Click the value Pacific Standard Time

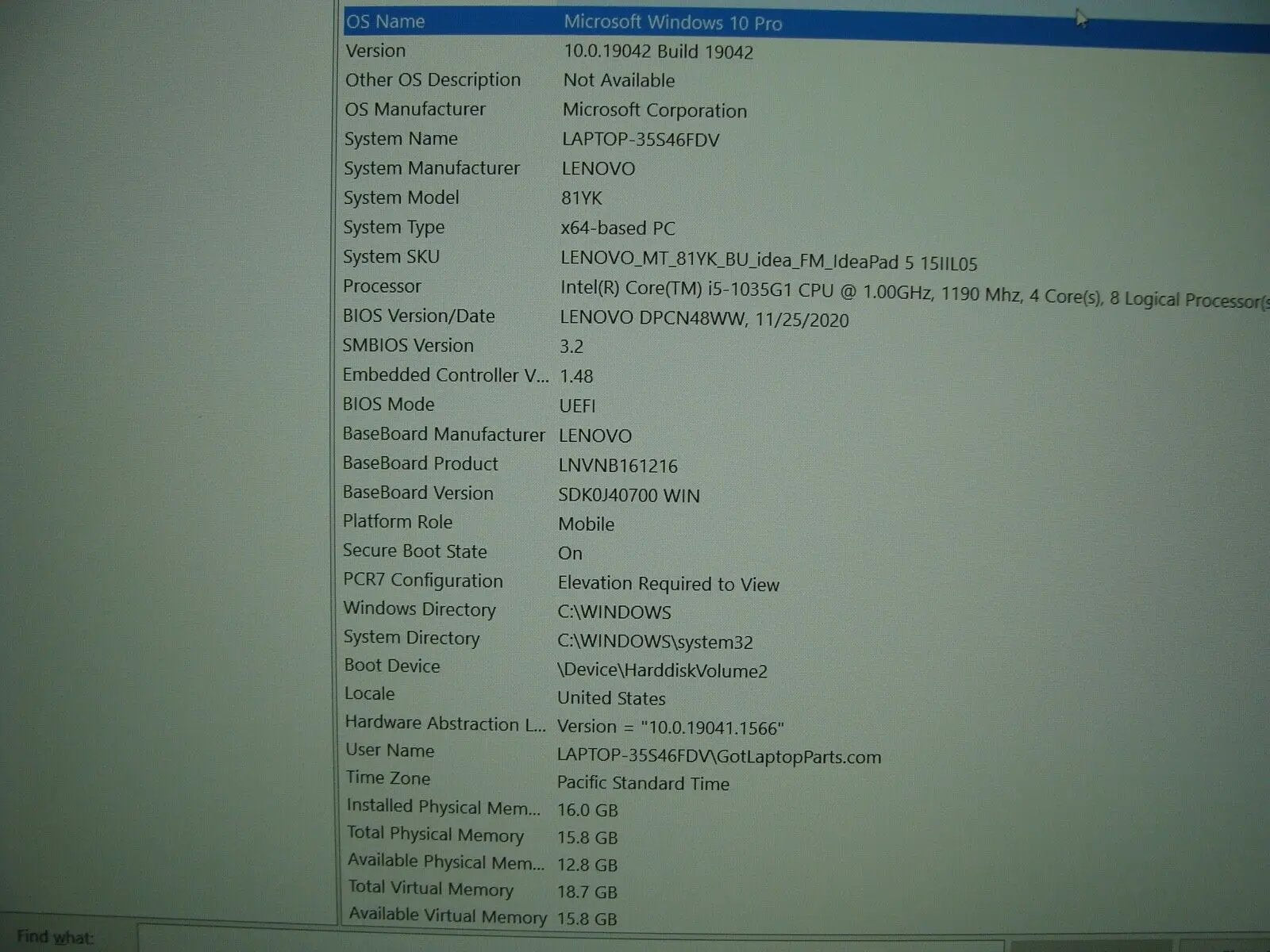coord(643,784)
